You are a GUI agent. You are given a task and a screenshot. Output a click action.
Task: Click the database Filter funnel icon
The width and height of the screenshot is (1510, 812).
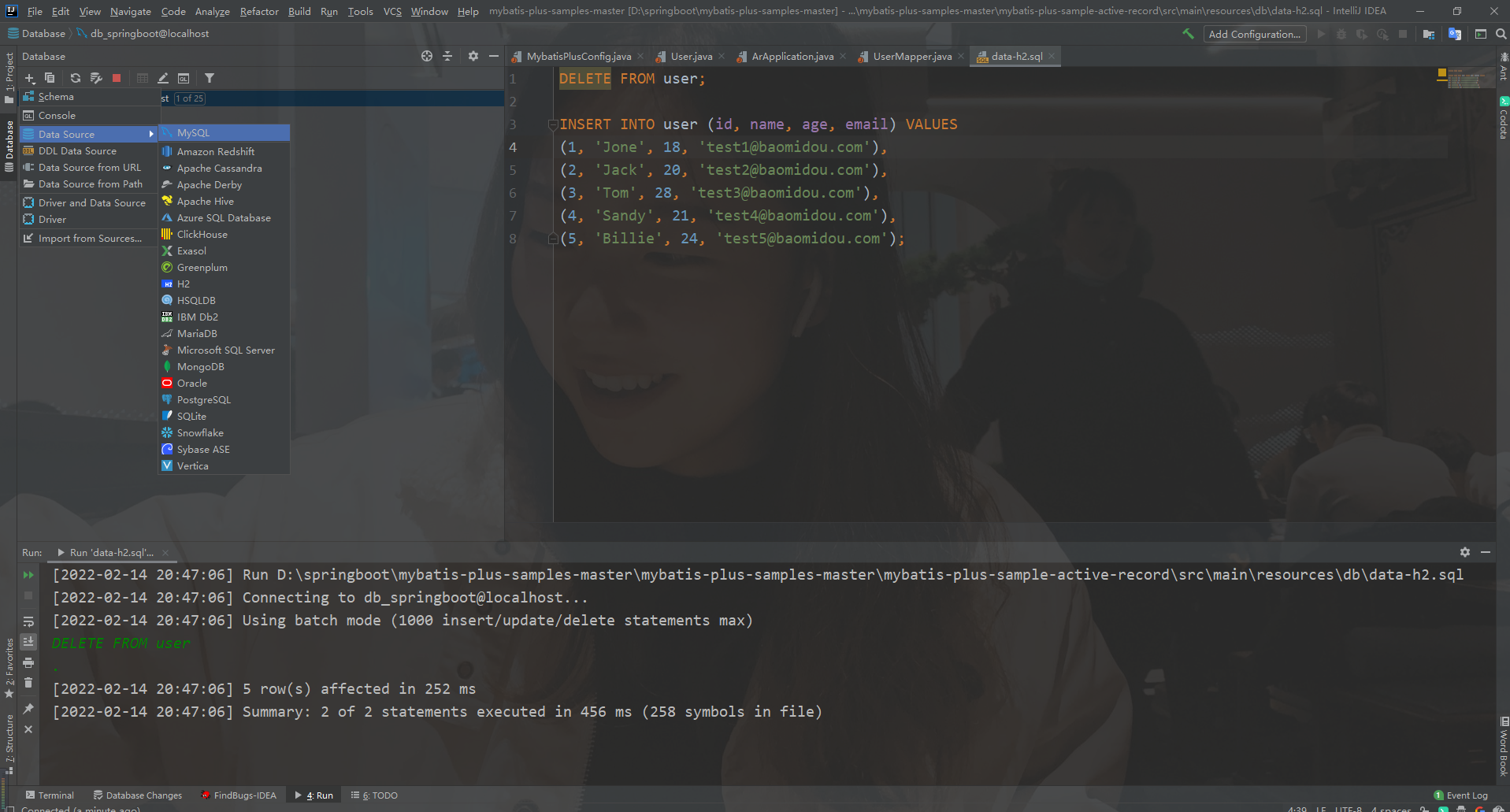click(x=210, y=78)
